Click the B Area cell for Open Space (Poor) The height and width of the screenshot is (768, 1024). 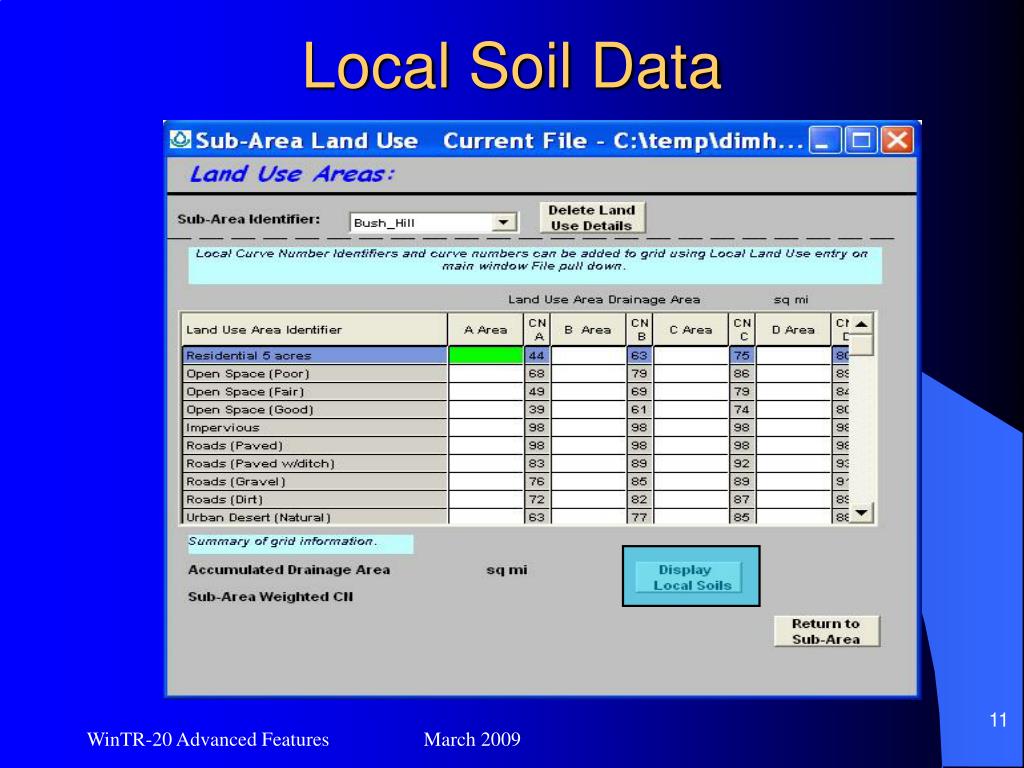click(x=588, y=373)
